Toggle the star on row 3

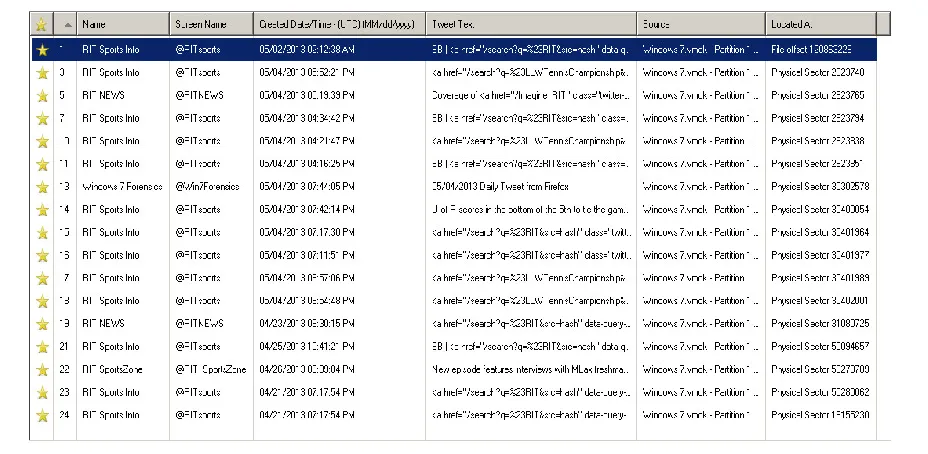click(42, 73)
